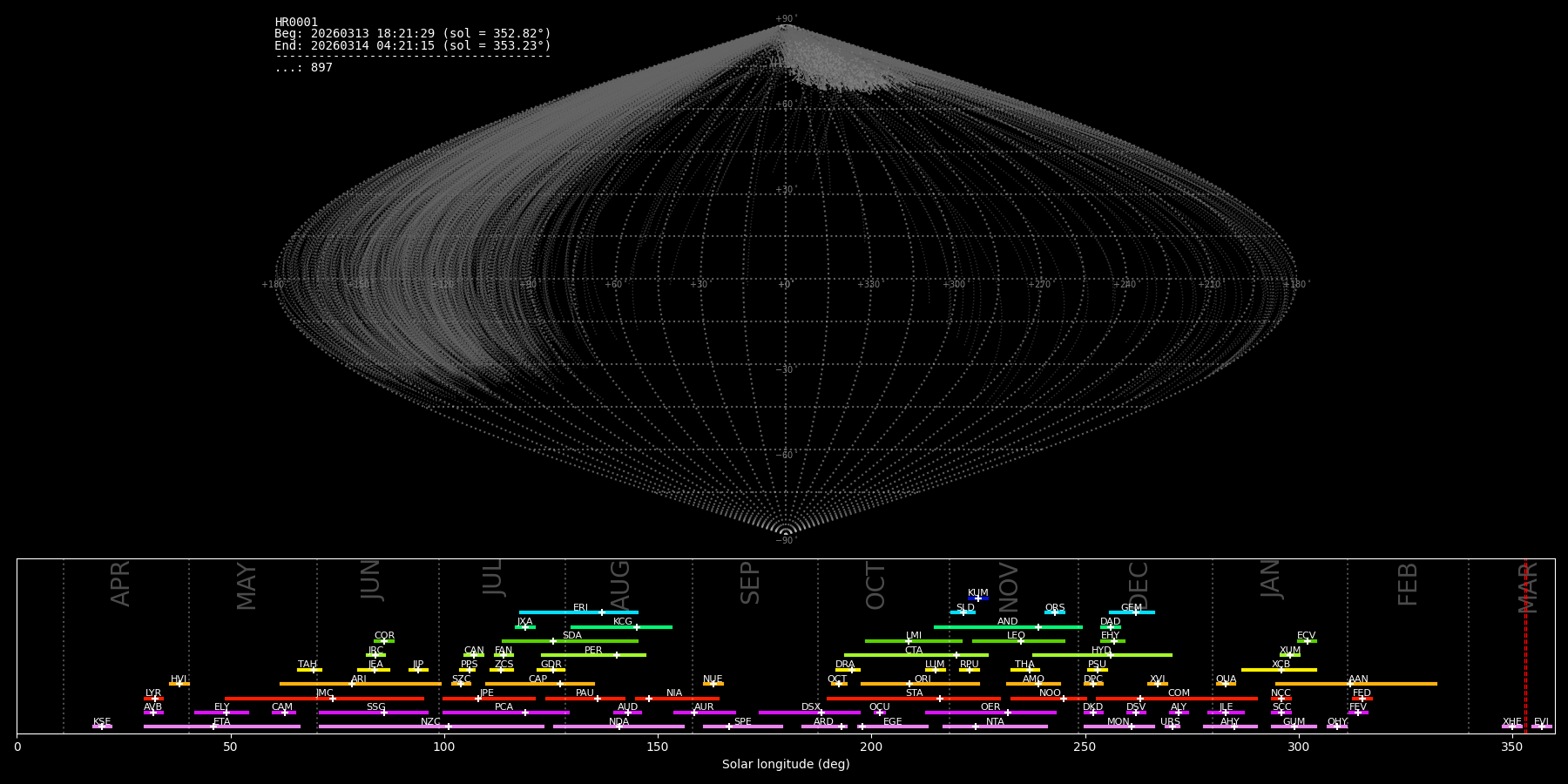
Task: Click the DEC month label
Action: [1139, 585]
